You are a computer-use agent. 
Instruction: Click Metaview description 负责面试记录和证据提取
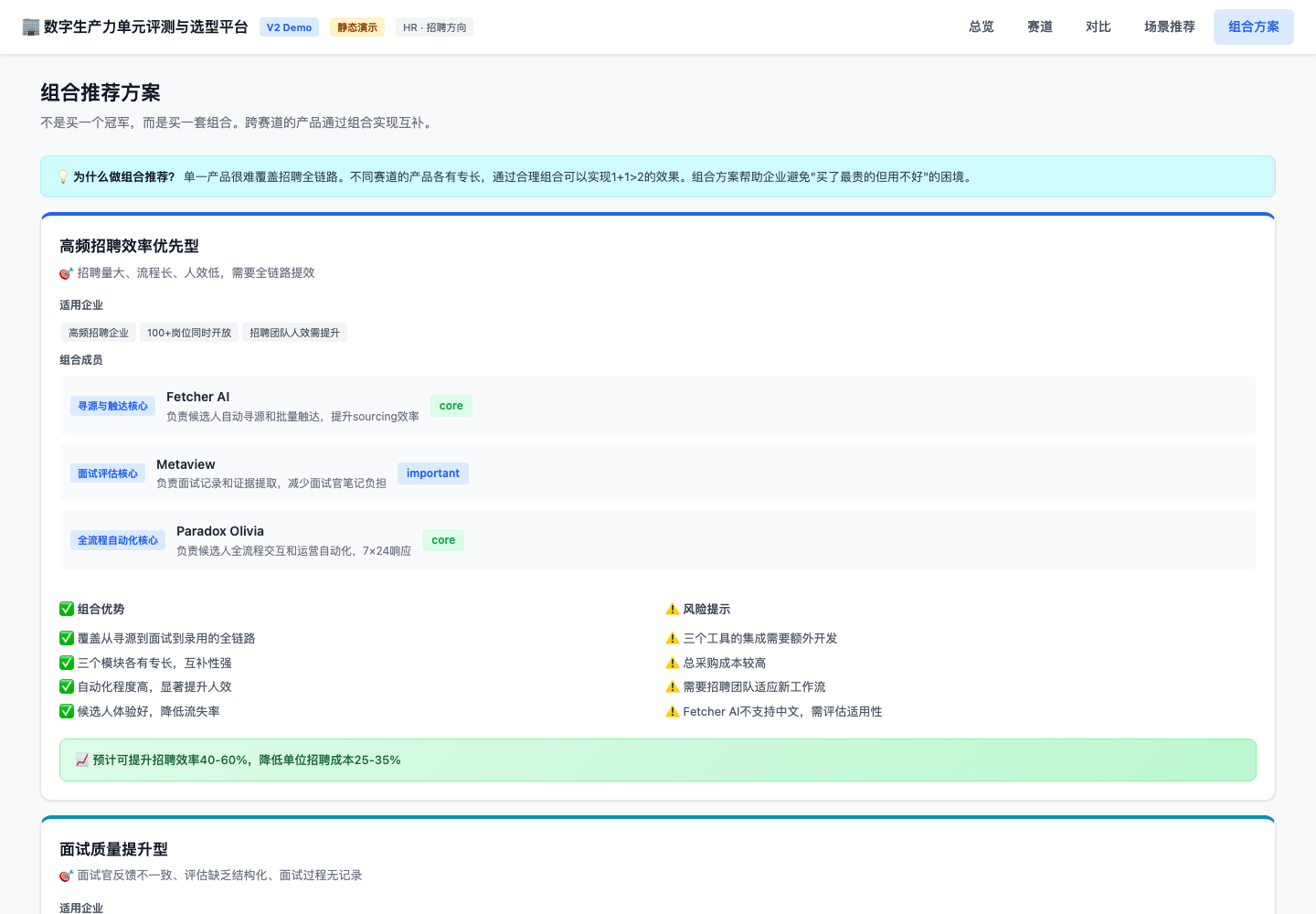click(x=271, y=484)
